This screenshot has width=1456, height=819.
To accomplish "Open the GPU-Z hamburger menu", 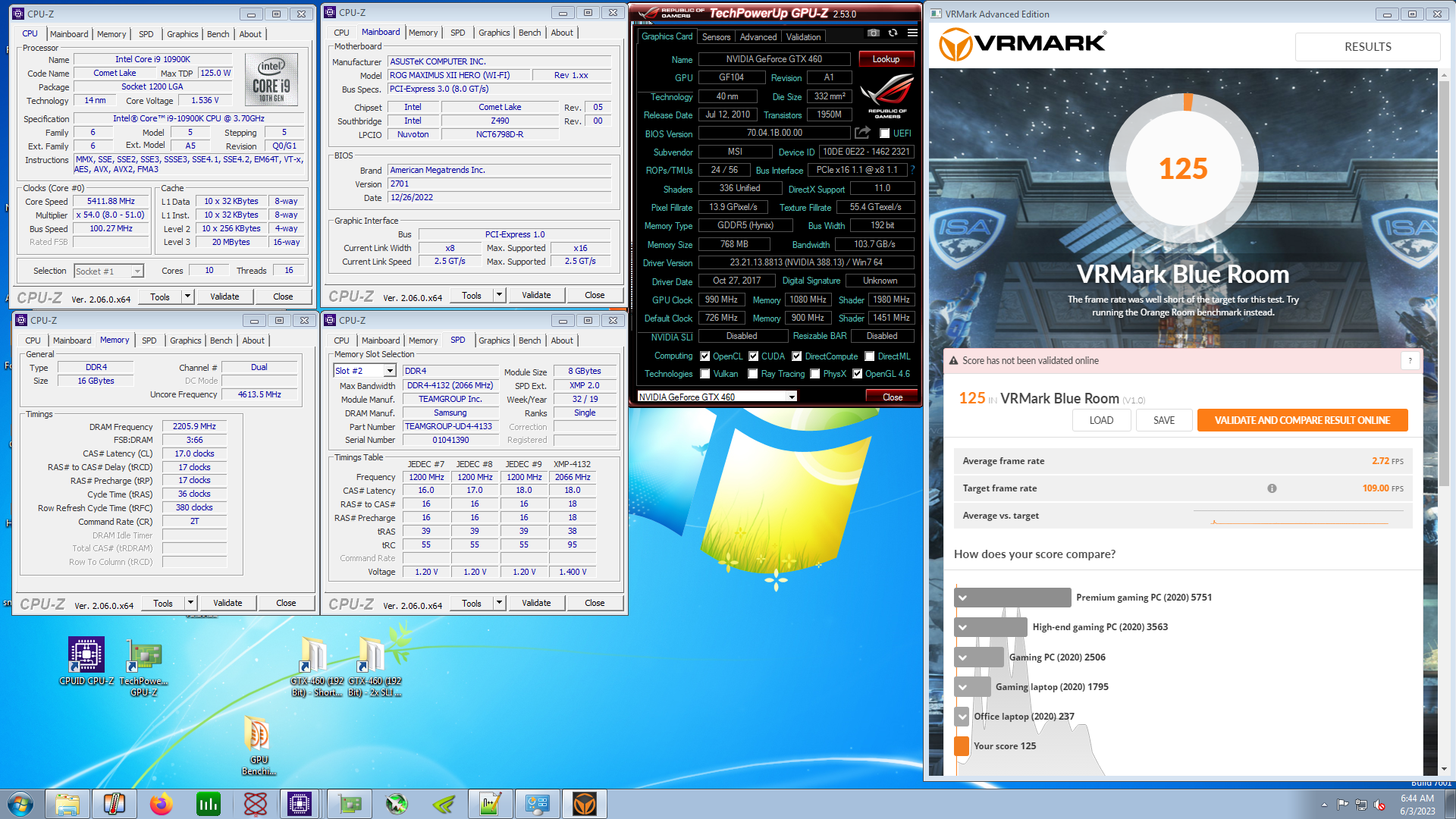I will click(912, 33).
